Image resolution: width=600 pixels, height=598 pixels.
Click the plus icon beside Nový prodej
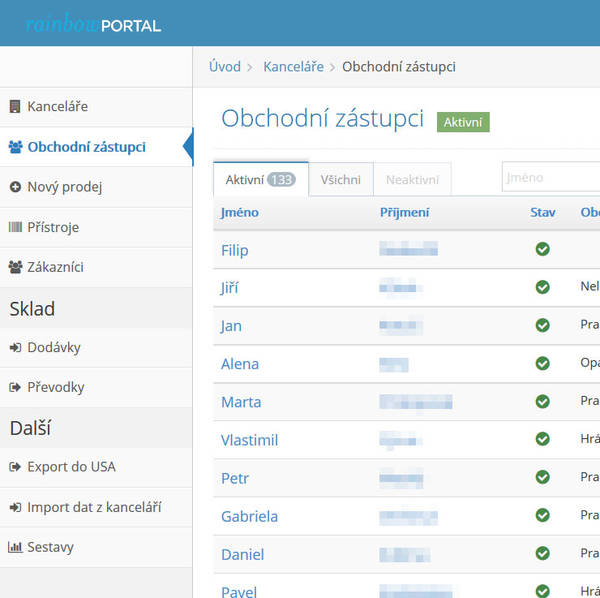click(15, 187)
